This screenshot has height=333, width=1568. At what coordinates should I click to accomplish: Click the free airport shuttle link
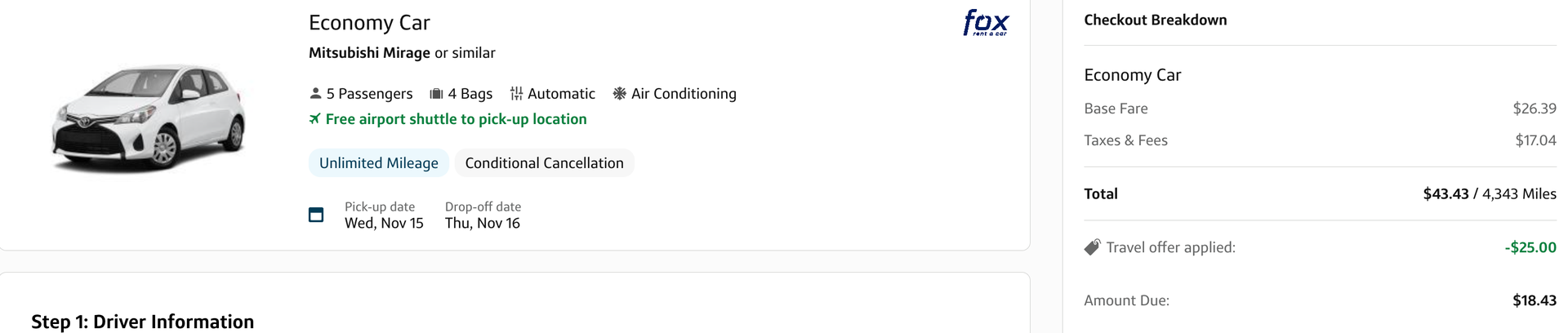coord(456,119)
